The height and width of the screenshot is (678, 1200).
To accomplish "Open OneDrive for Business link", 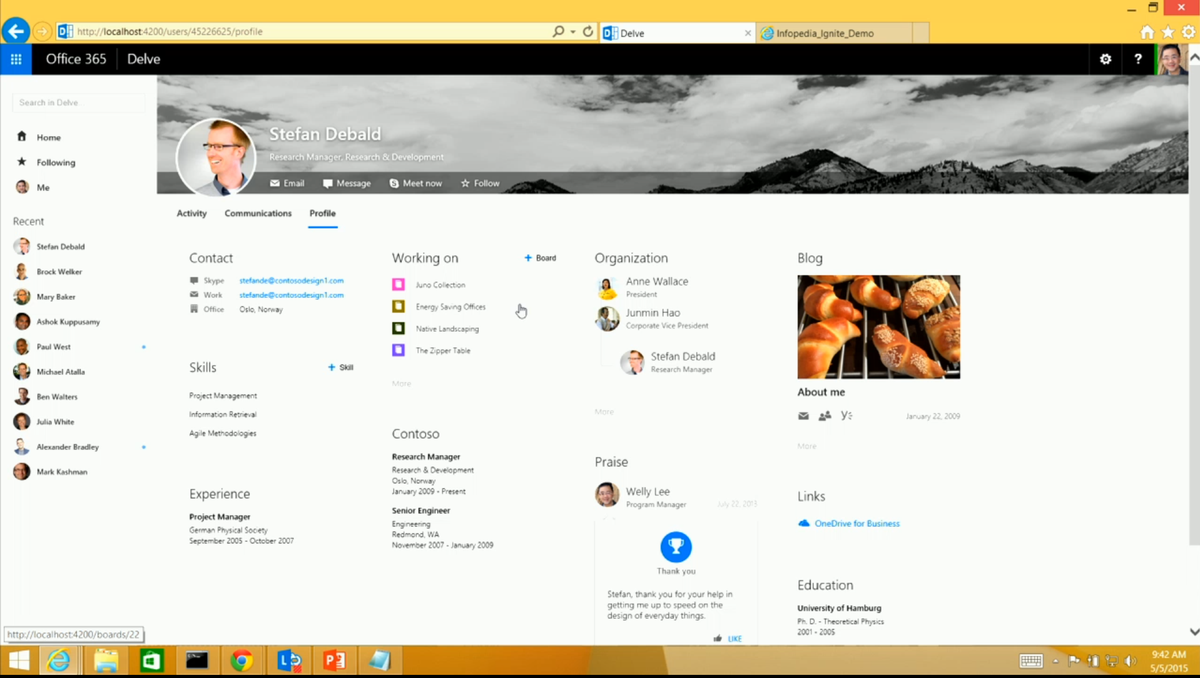I will pyautogui.click(x=857, y=524).
